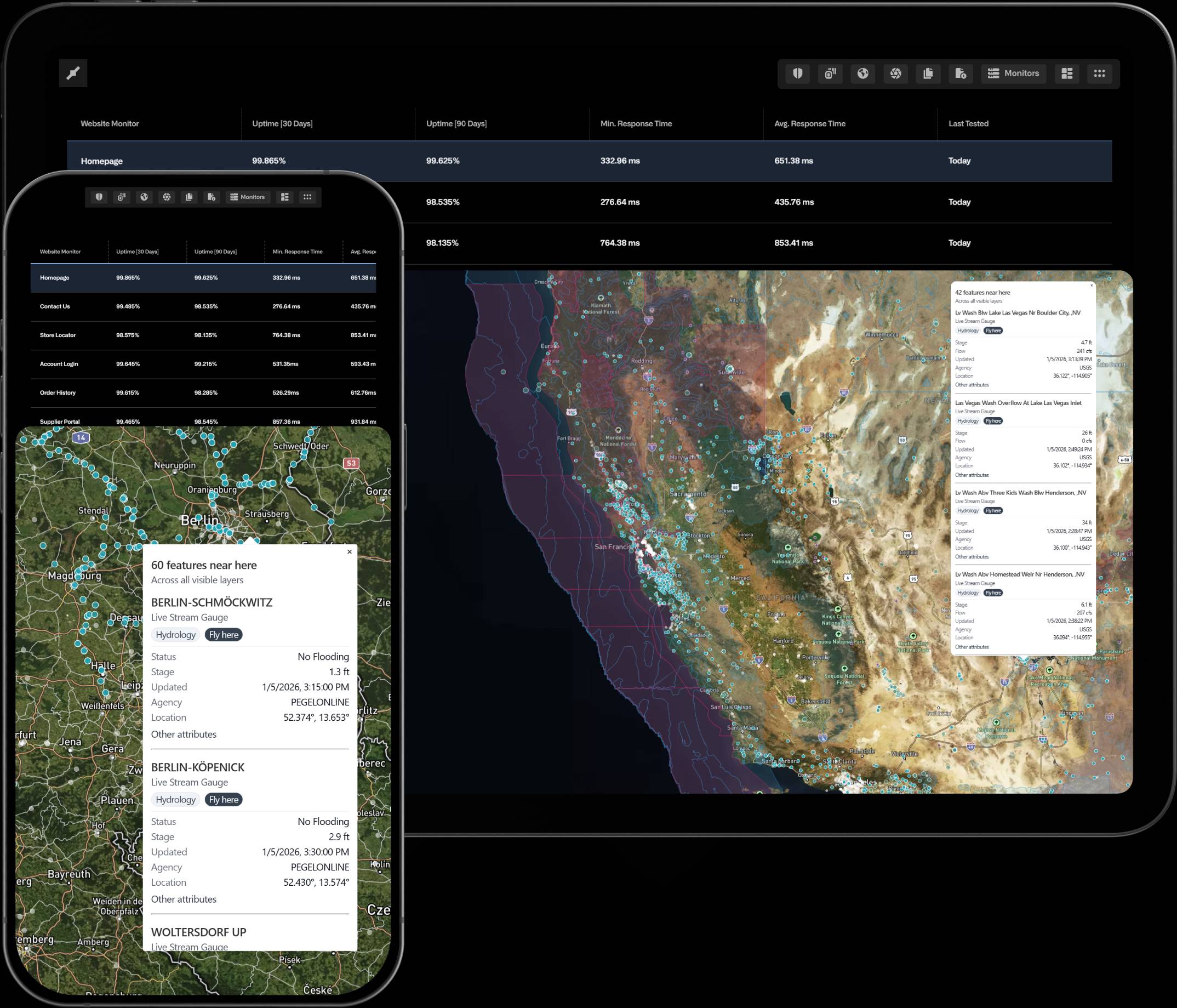This screenshot has width=1177, height=1008.
Task: Click Fly here for BERLIN-KÖPENICK gauge
Action: 223,800
